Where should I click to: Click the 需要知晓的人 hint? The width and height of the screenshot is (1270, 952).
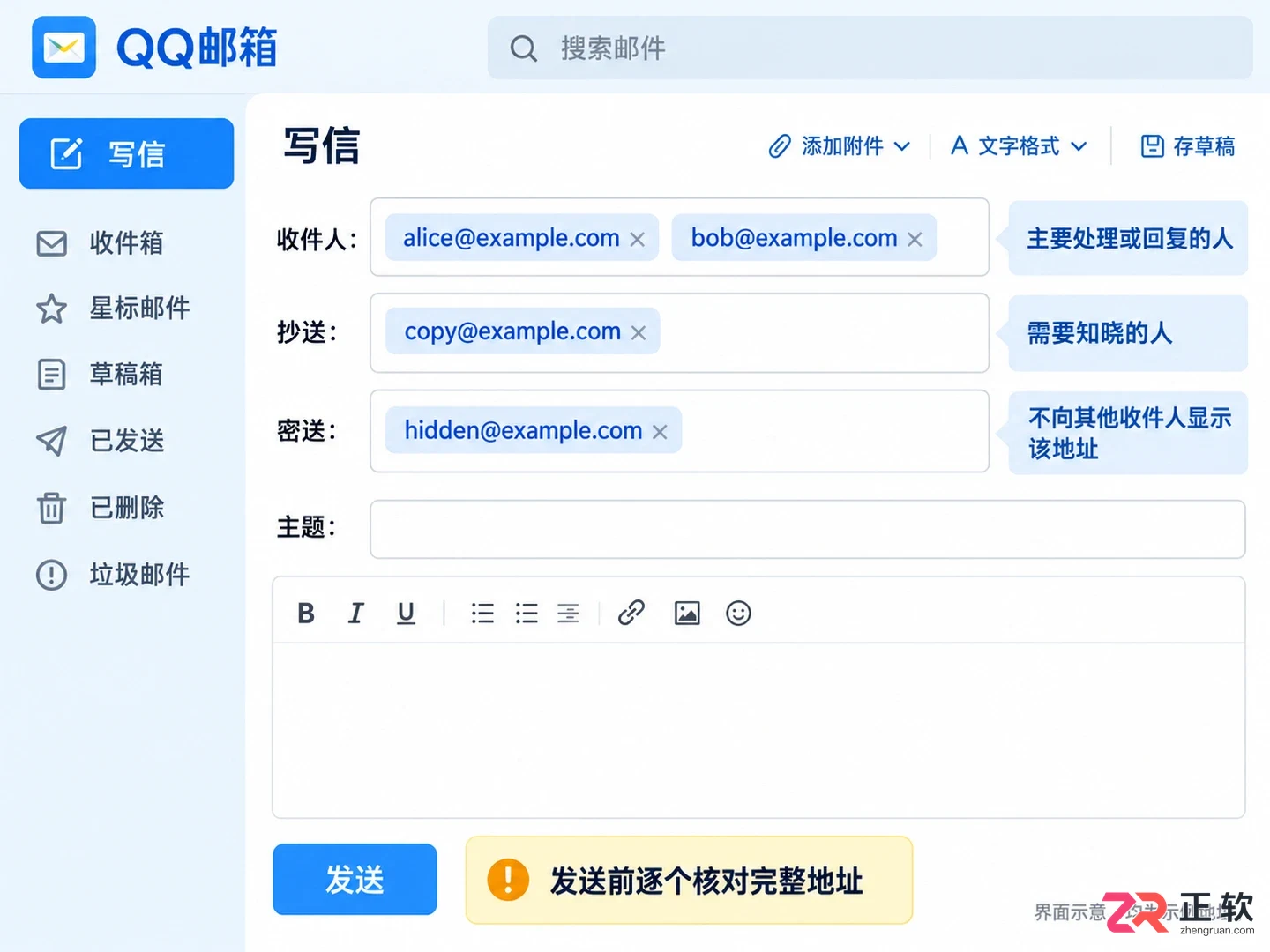[1128, 333]
